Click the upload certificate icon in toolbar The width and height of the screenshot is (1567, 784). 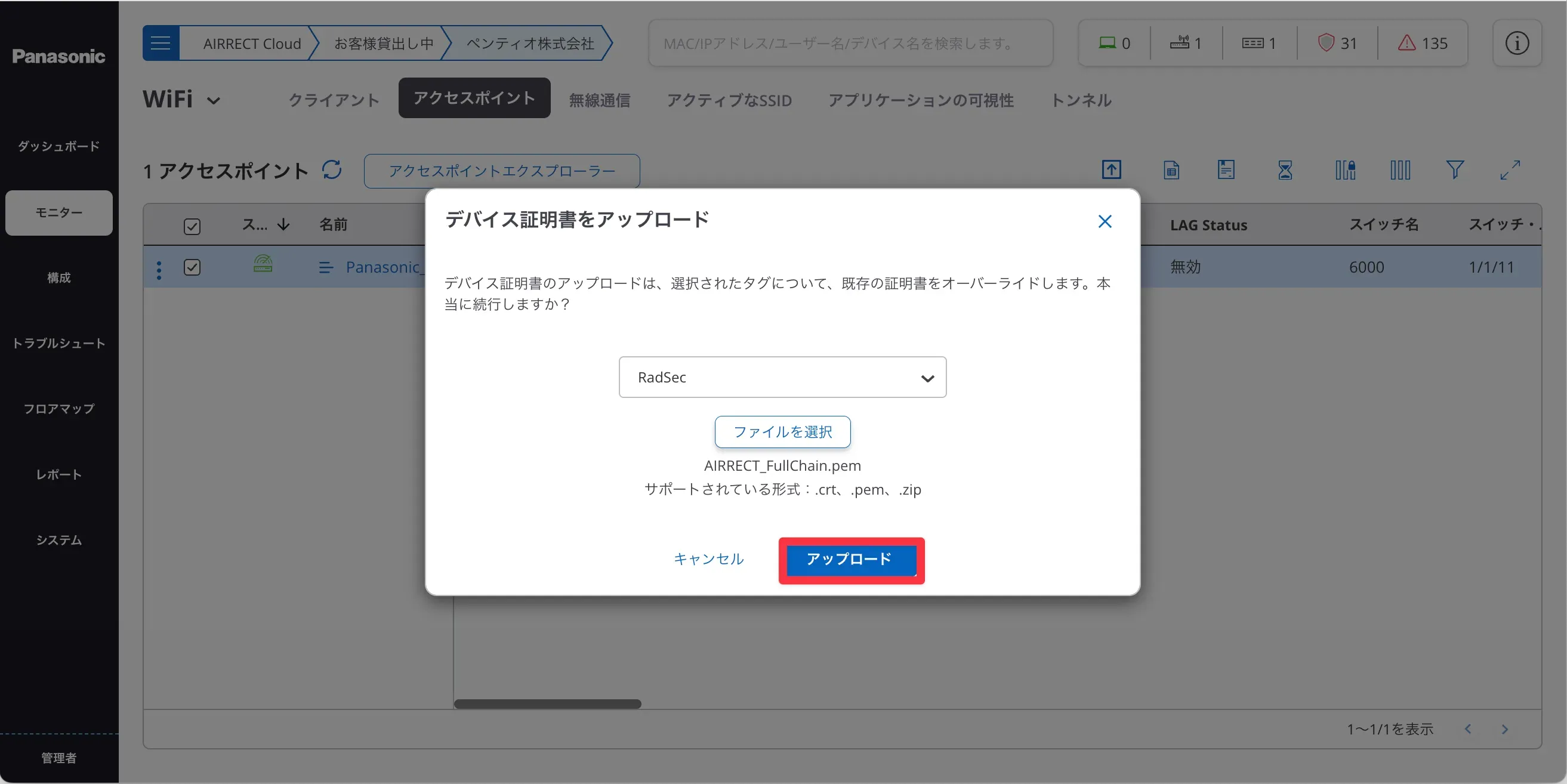[x=1111, y=169]
